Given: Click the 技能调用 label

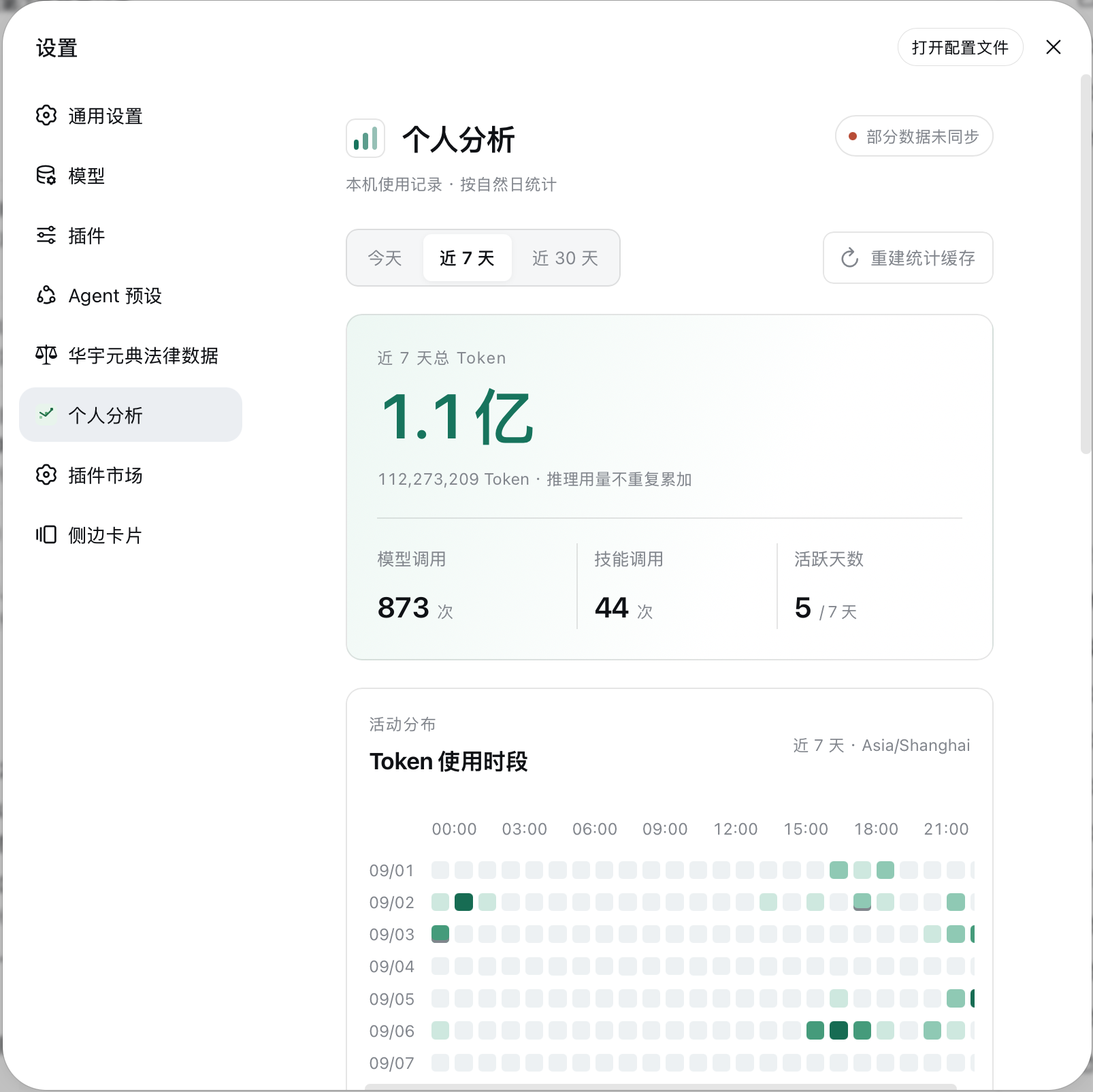Looking at the screenshot, I should 629,559.
